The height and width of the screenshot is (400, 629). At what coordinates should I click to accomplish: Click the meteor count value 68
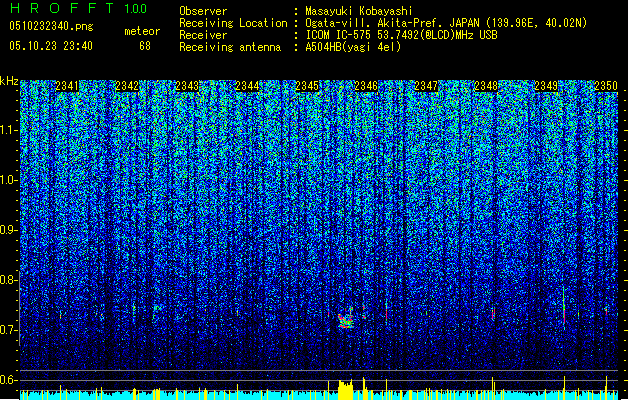[145, 46]
